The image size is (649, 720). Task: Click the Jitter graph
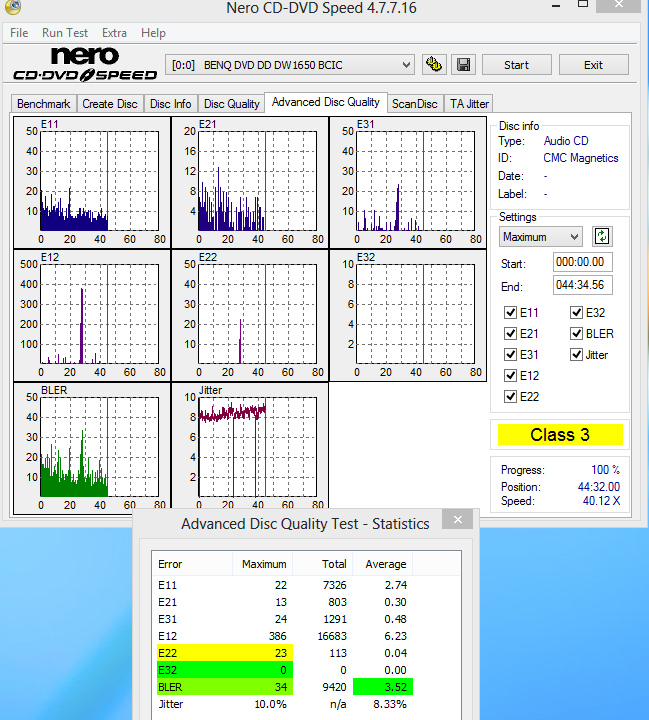coord(250,446)
